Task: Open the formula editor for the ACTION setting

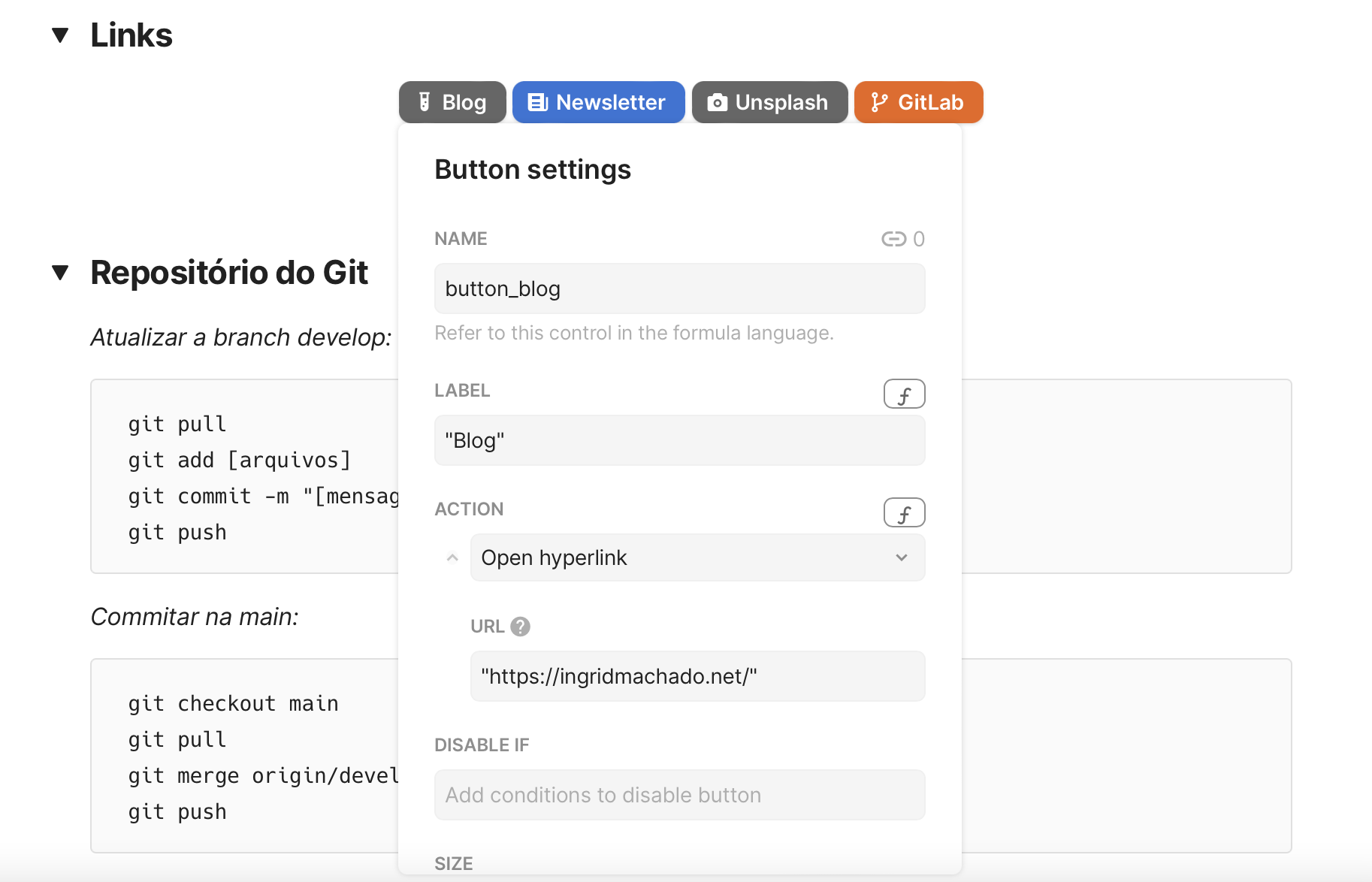Action: click(904, 512)
